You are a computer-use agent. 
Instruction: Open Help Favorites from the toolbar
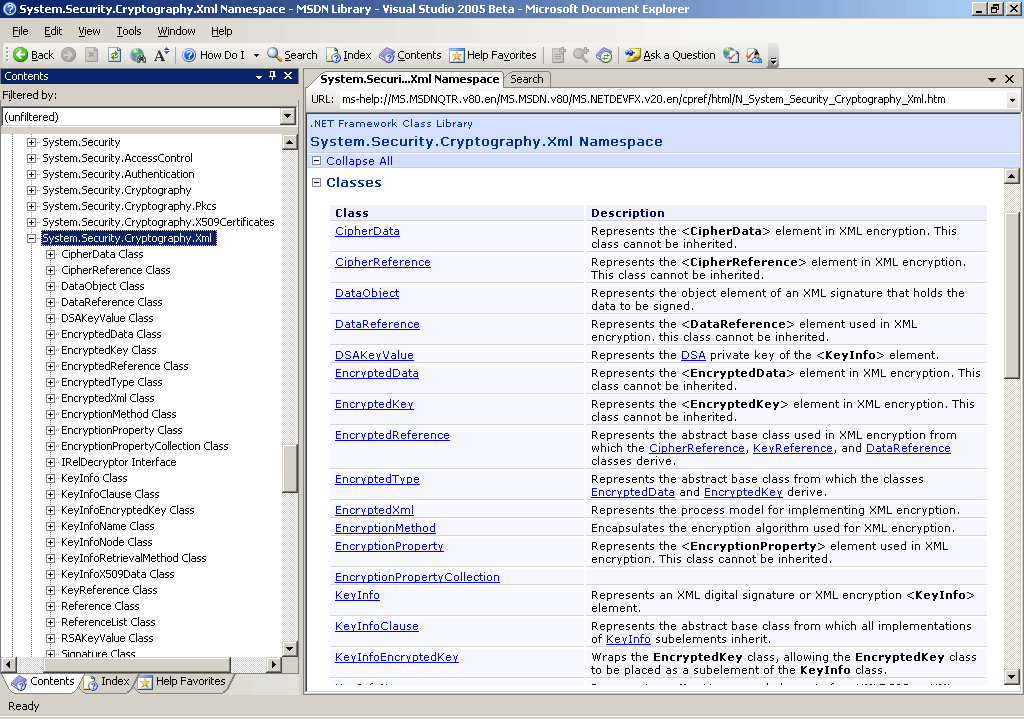pos(493,55)
